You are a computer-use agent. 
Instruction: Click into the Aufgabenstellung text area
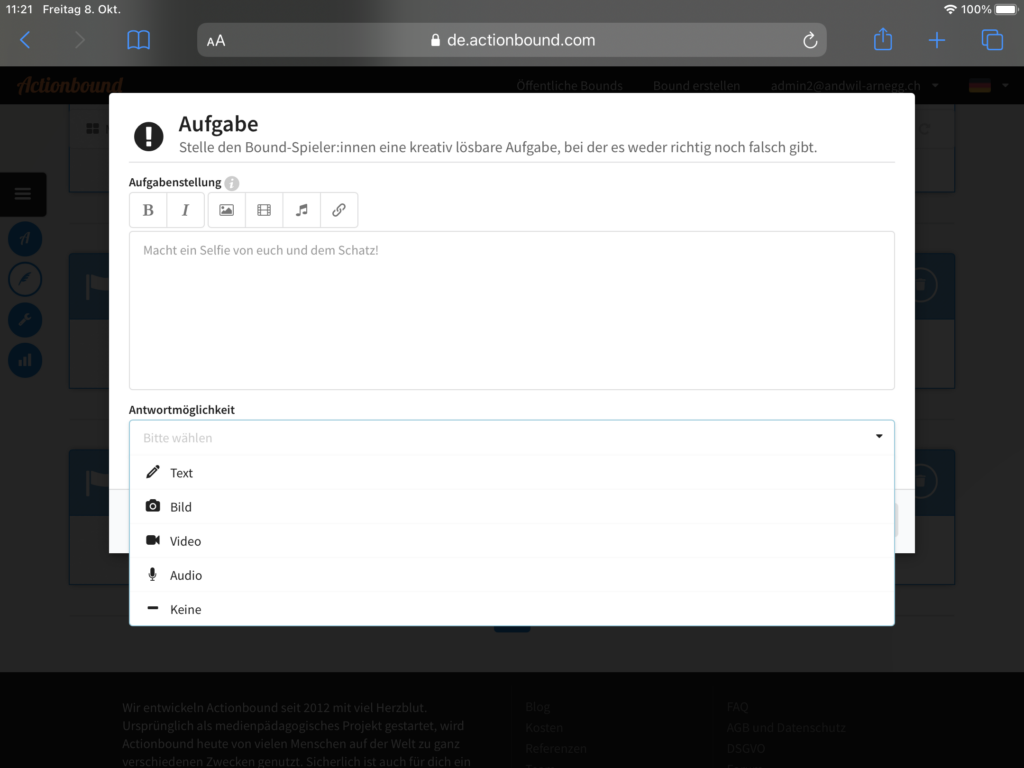click(x=511, y=310)
